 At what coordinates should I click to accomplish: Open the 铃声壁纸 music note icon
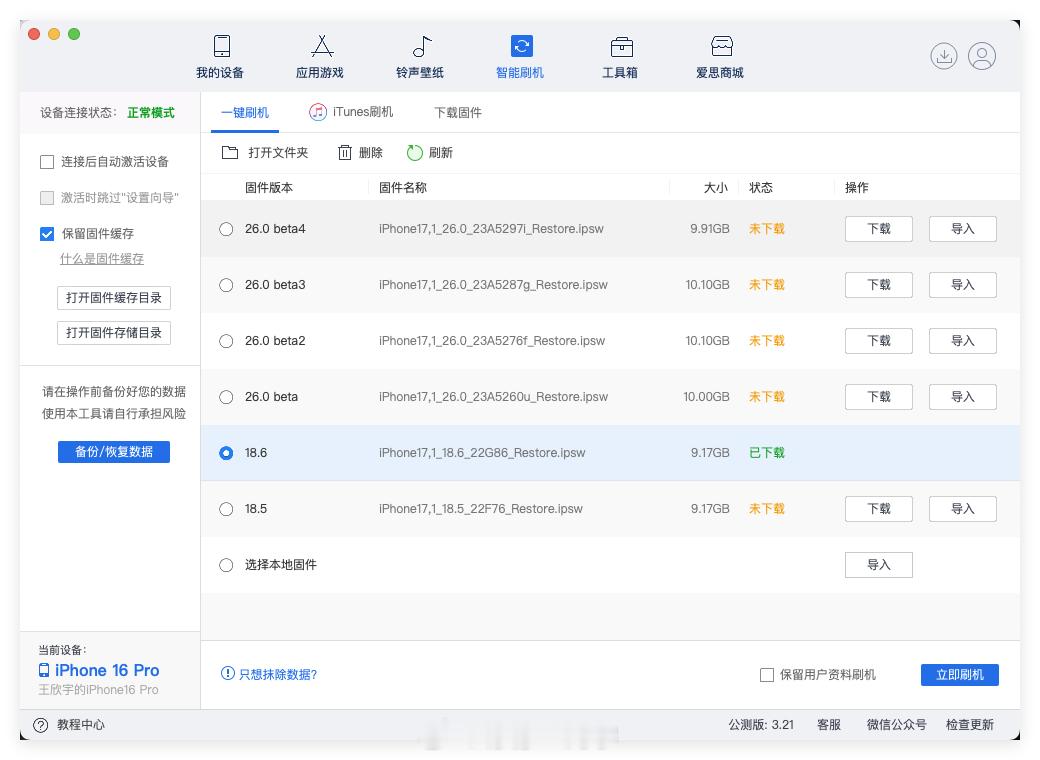tap(422, 46)
